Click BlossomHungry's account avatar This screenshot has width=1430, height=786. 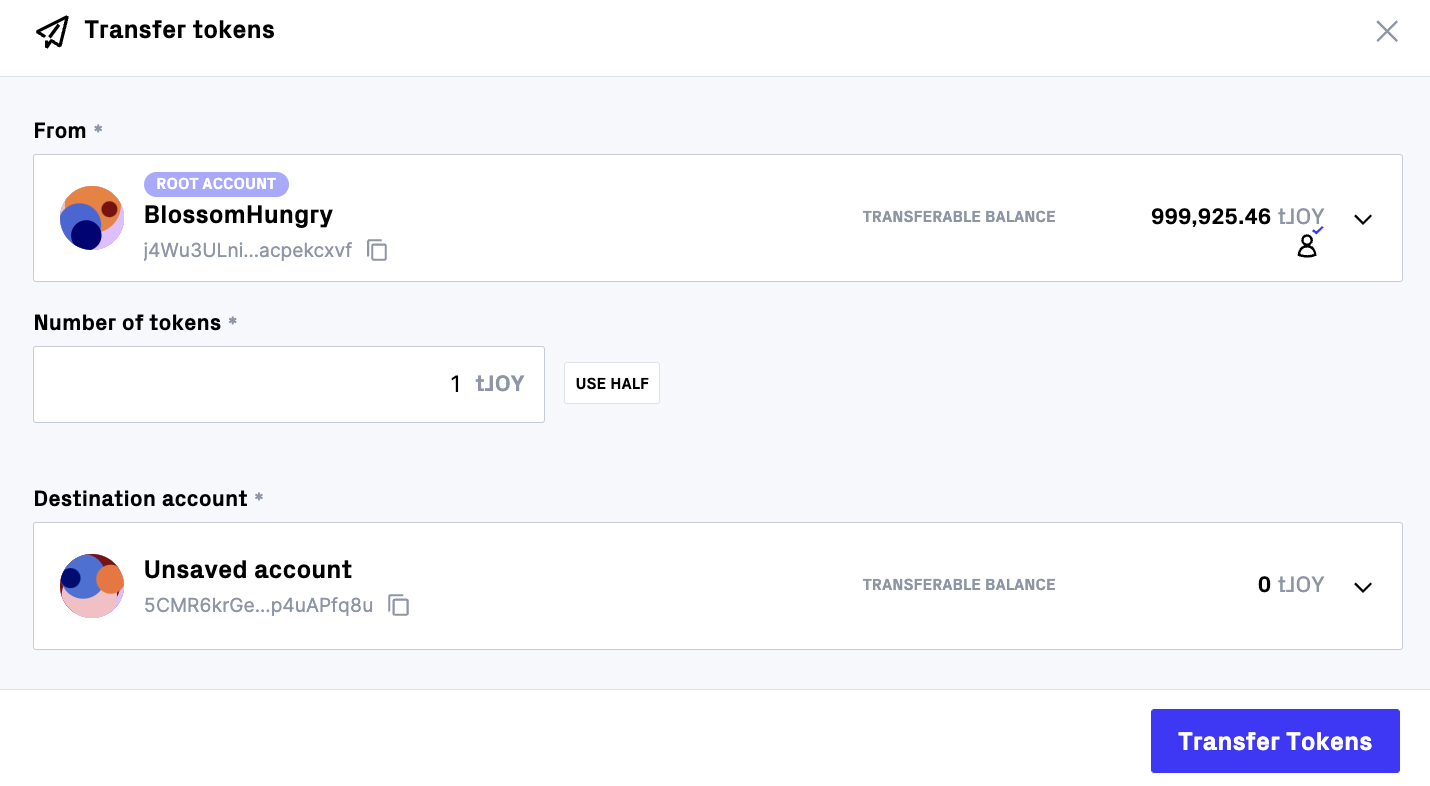(x=91, y=218)
